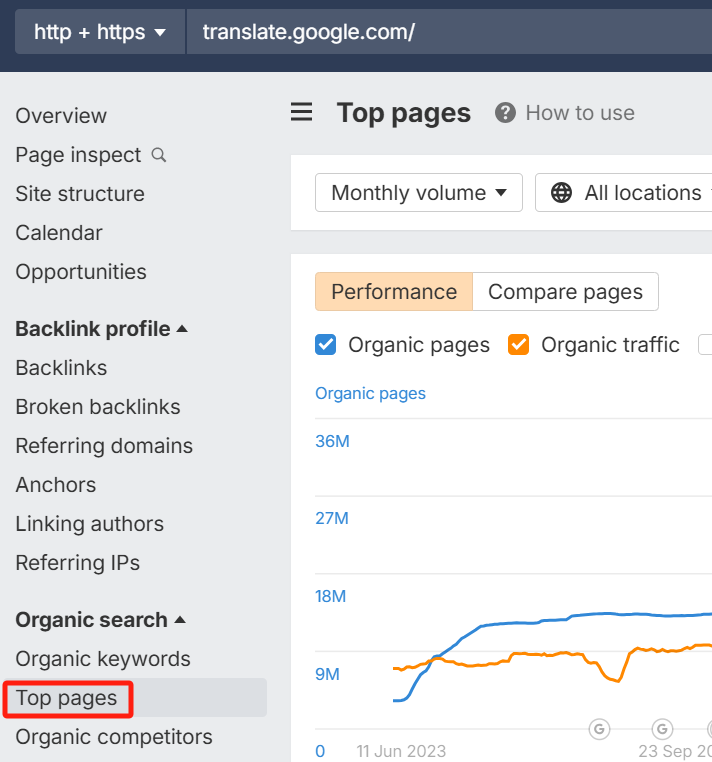Viewport: 712px width, 762px height.
Task: Open the Monthly volume dropdown
Action: pyautogui.click(x=418, y=193)
